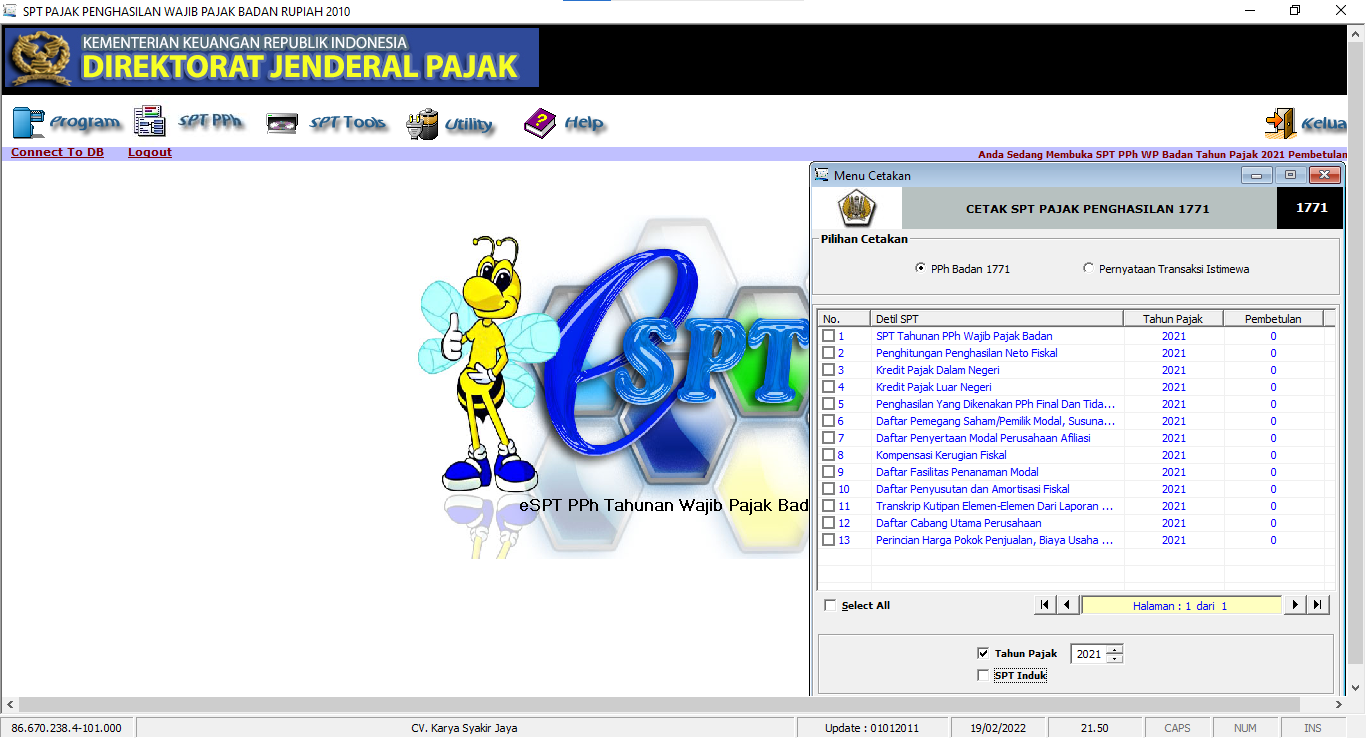1366x738 pixels.
Task: Open the Program menu icon
Action: coord(28,123)
